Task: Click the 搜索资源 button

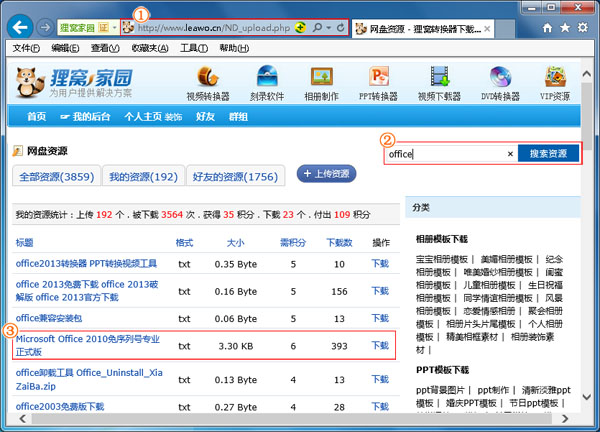Action: [x=548, y=154]
